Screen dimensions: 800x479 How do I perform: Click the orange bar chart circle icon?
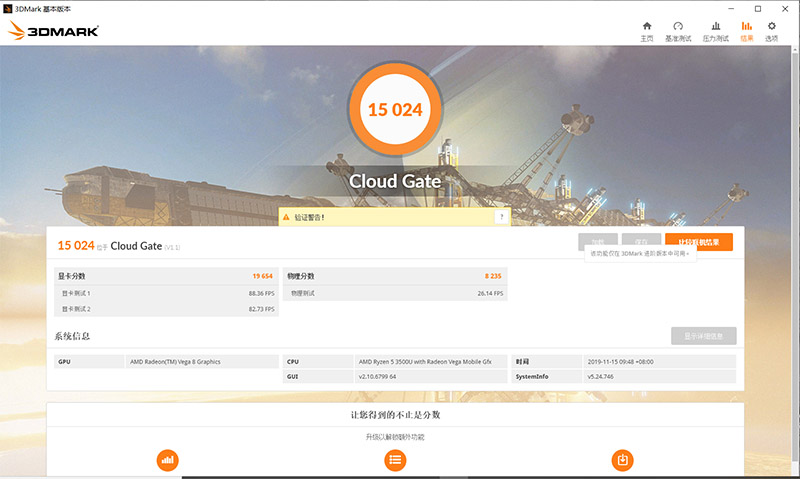[167, 460]
